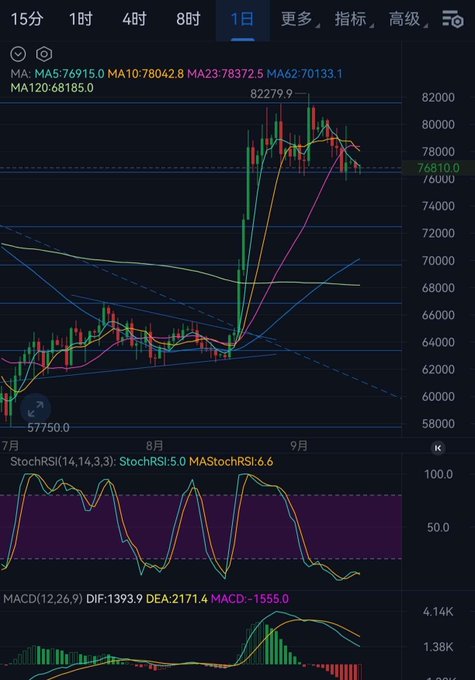
Task: Click the MA23:78372.5 legend value
Action: coord(225,74)
